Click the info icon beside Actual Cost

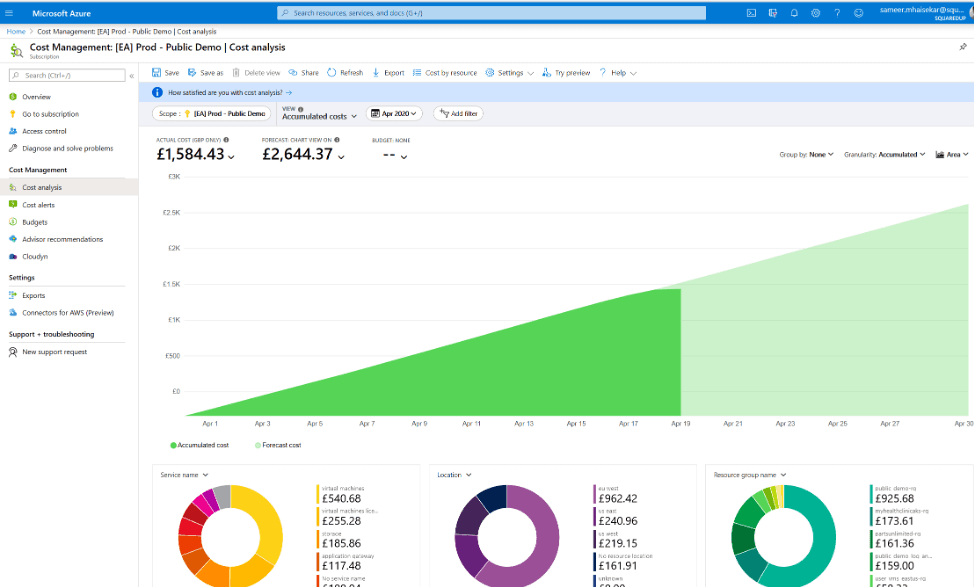coord(226,140)
